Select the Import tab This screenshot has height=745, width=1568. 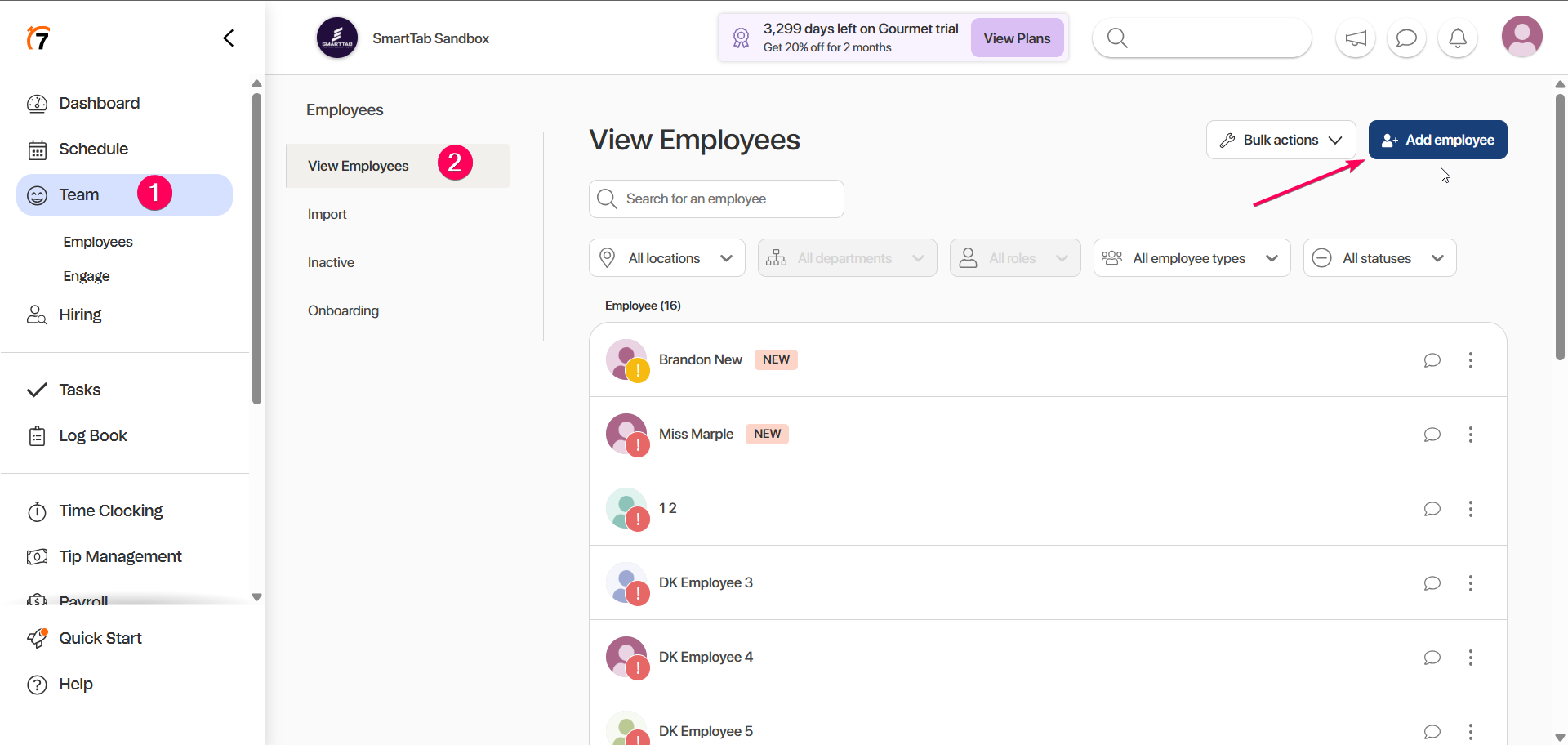tap(327, 214)
